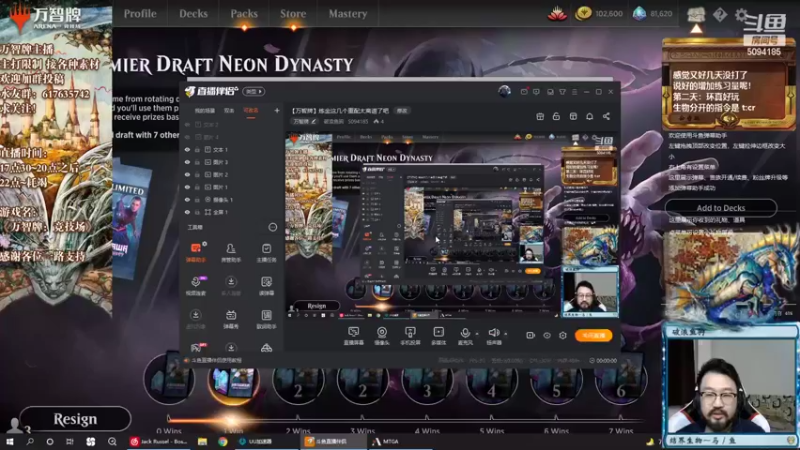Screen dimensions: 800x450
Task: Show hidden layer 文本 2
Action: pyautogui.click(x=187, y=124)
